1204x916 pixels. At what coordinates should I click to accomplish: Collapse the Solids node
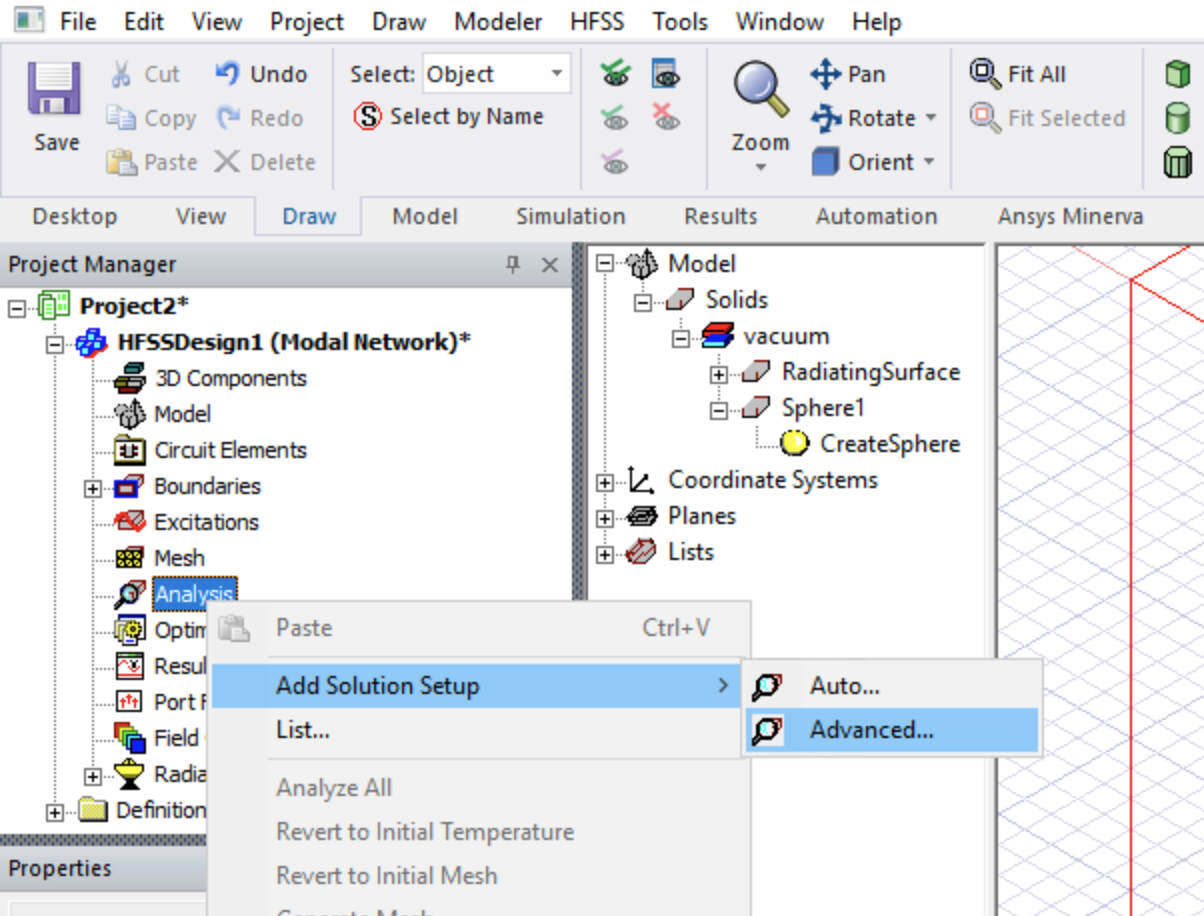[x=642, y=302]
